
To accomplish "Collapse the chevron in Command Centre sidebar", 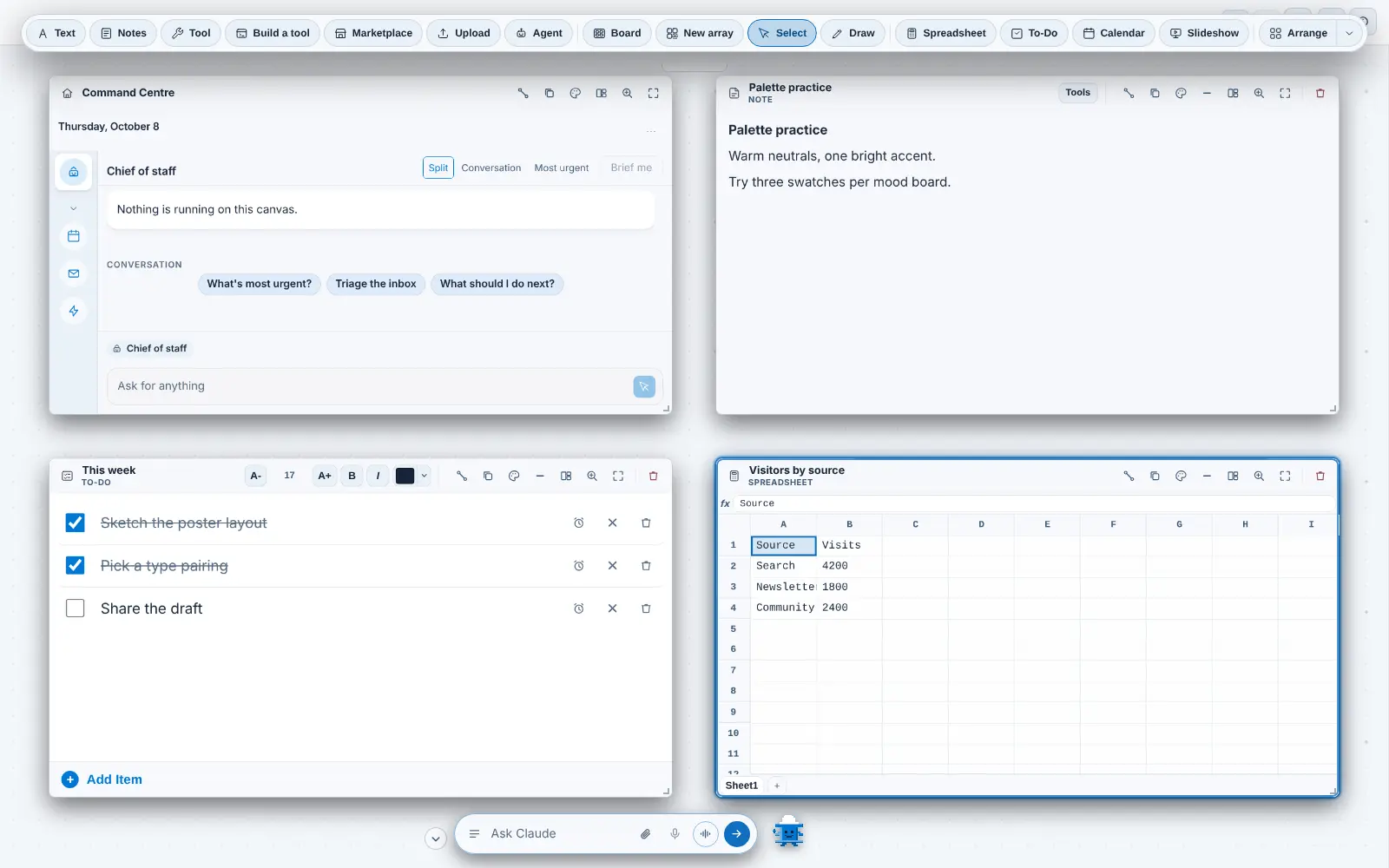I will point(74,208).
